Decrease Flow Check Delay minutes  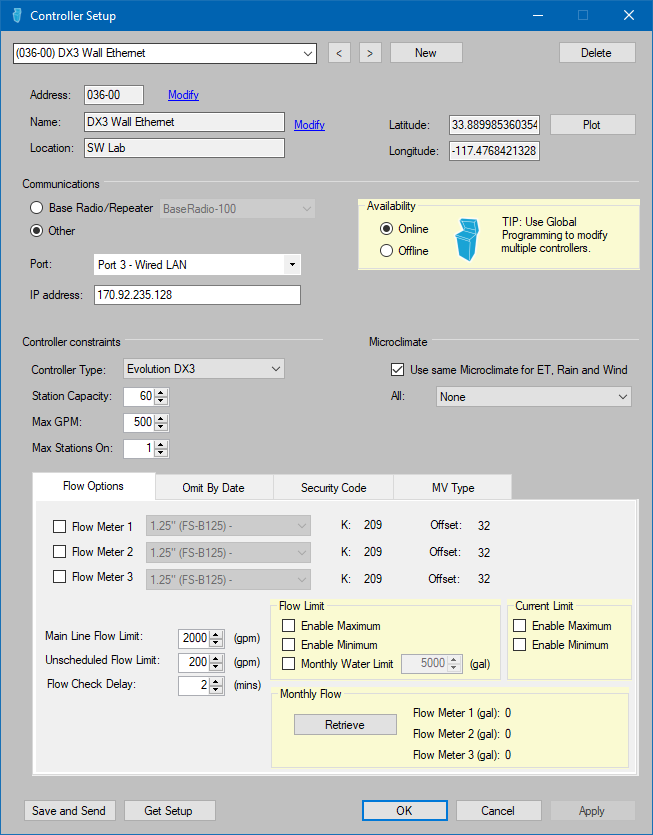click(216, 690)
